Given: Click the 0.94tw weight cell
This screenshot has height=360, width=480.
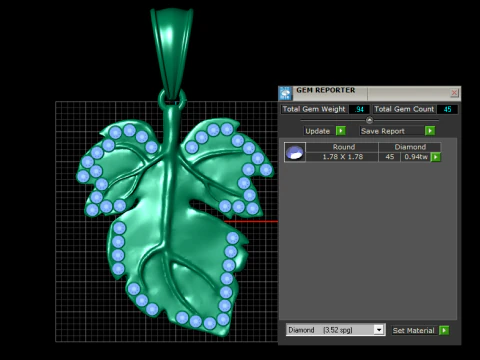Looking at the screenshot, I should (x=416, y=157).
